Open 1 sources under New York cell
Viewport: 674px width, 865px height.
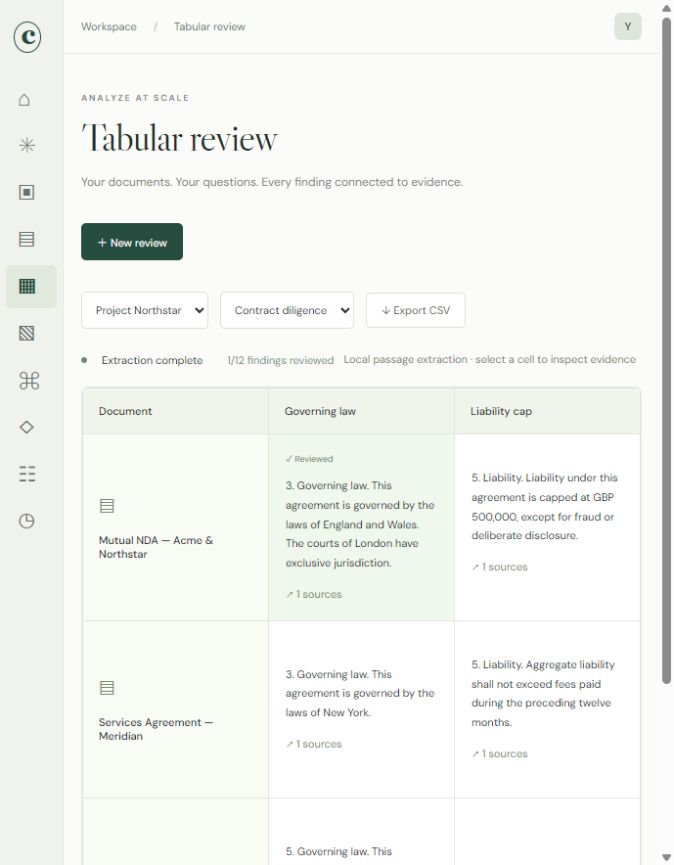click(314, 744)
